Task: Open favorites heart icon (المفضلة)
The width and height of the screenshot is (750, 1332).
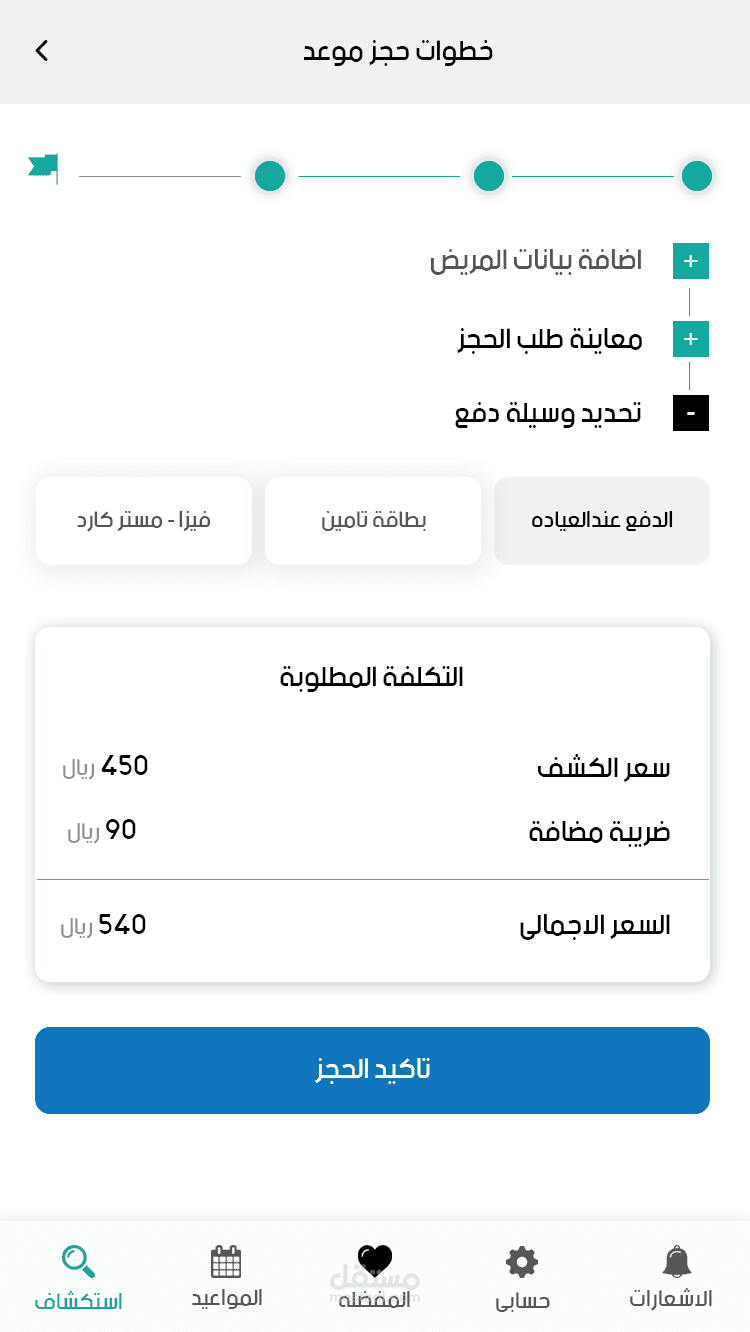Action: pos(375,1260)
